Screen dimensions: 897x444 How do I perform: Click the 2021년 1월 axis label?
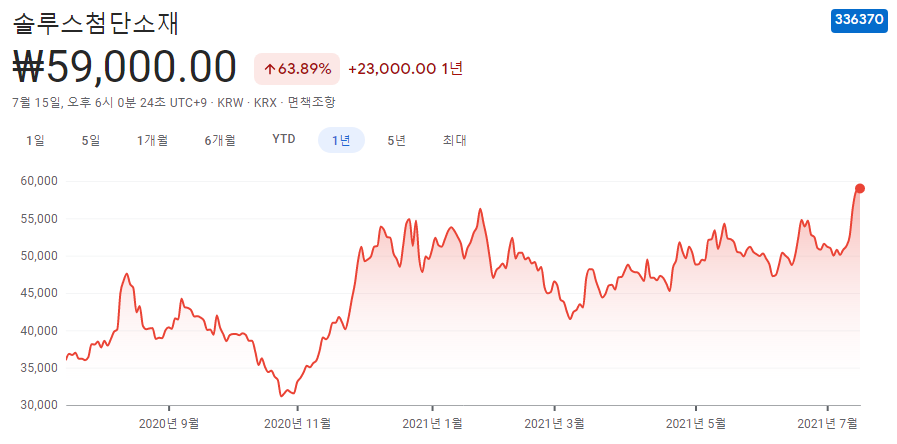(432, 424)
